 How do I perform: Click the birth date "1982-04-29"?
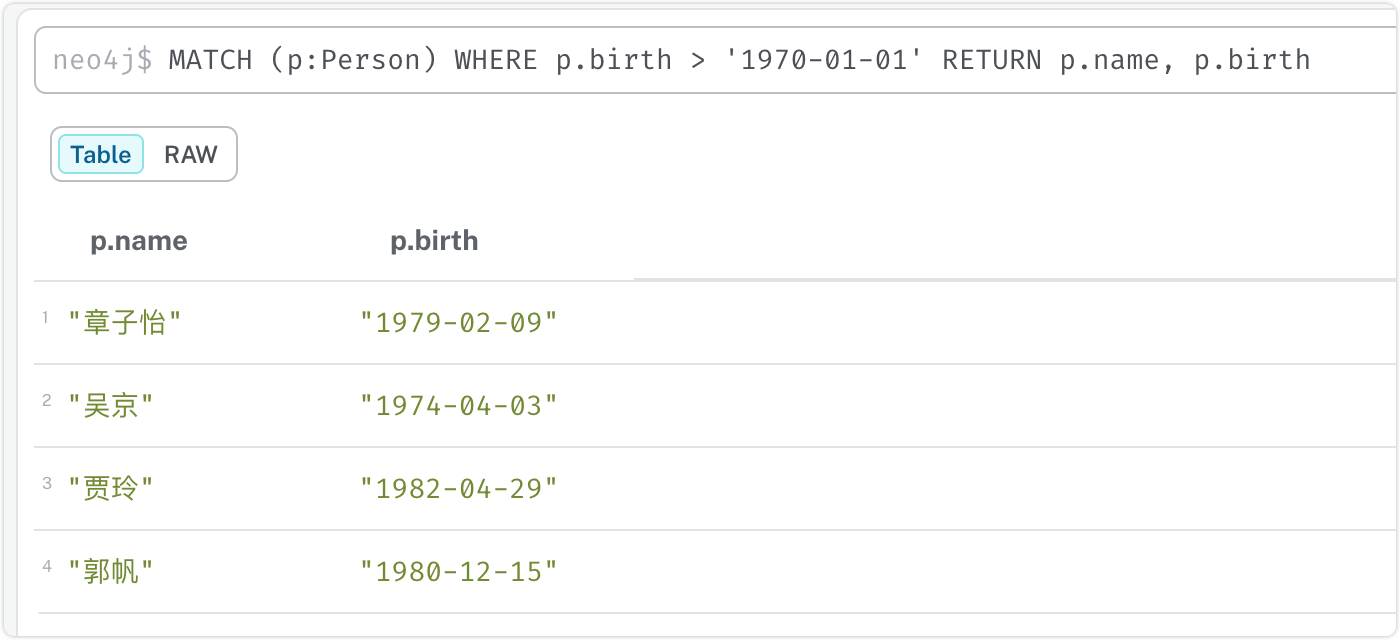click(x=459, y=489)
